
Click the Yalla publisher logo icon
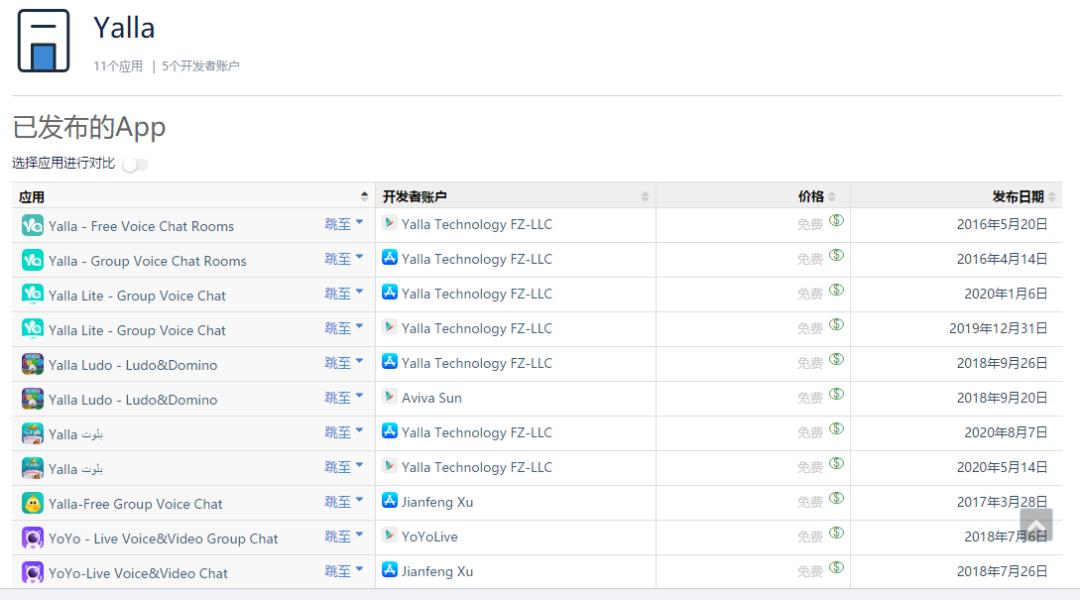point(43,41)
